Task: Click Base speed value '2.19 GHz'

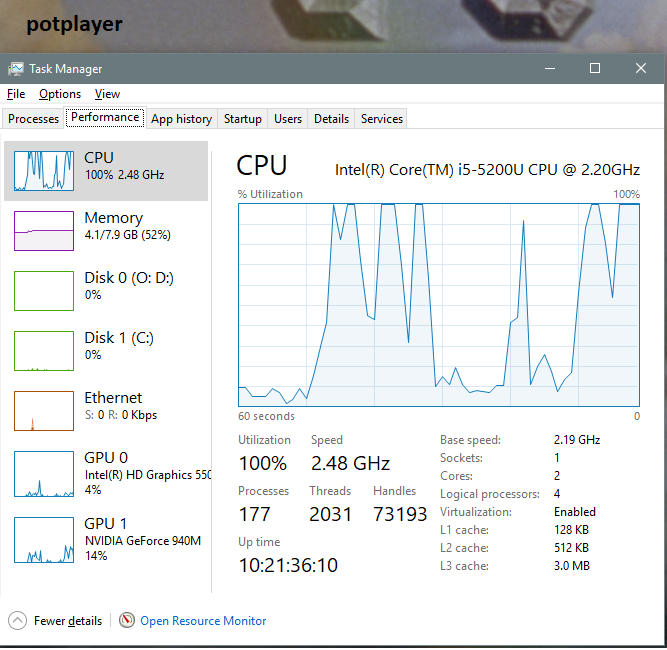Action: click(x=577, y=440)
